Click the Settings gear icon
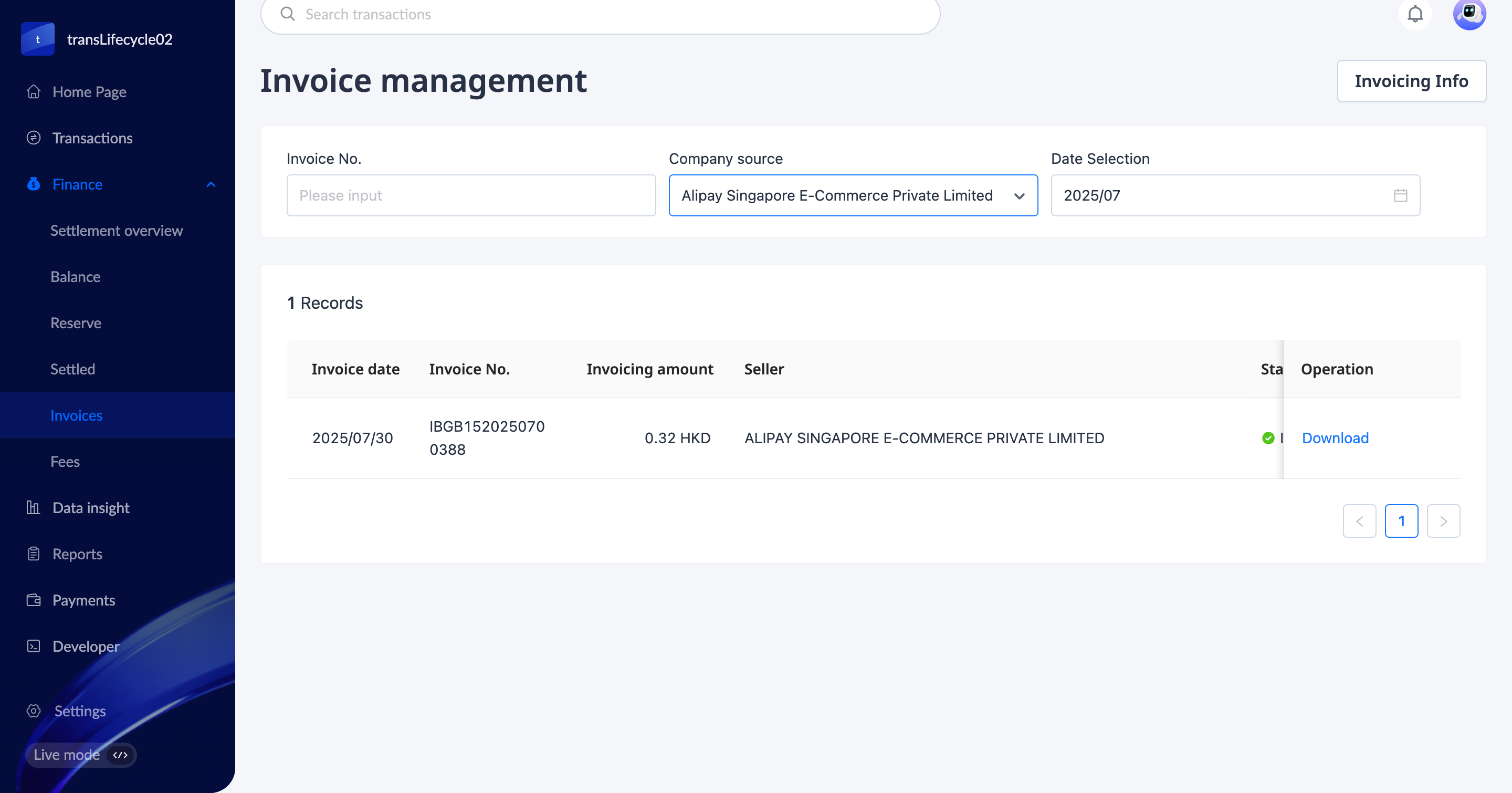 (x=34, y=711)
